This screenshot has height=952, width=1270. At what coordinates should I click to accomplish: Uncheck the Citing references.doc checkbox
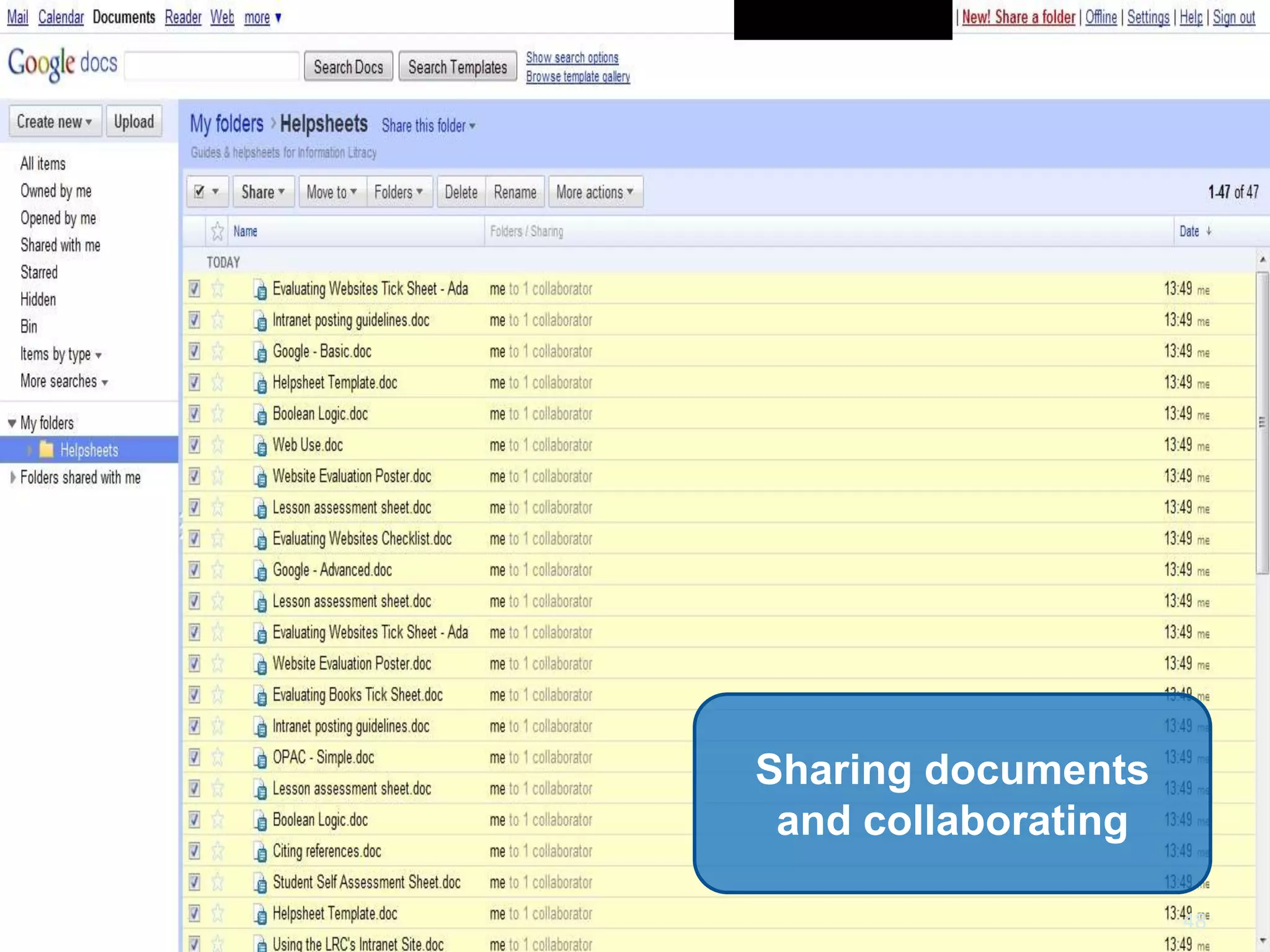coord(195,851)
